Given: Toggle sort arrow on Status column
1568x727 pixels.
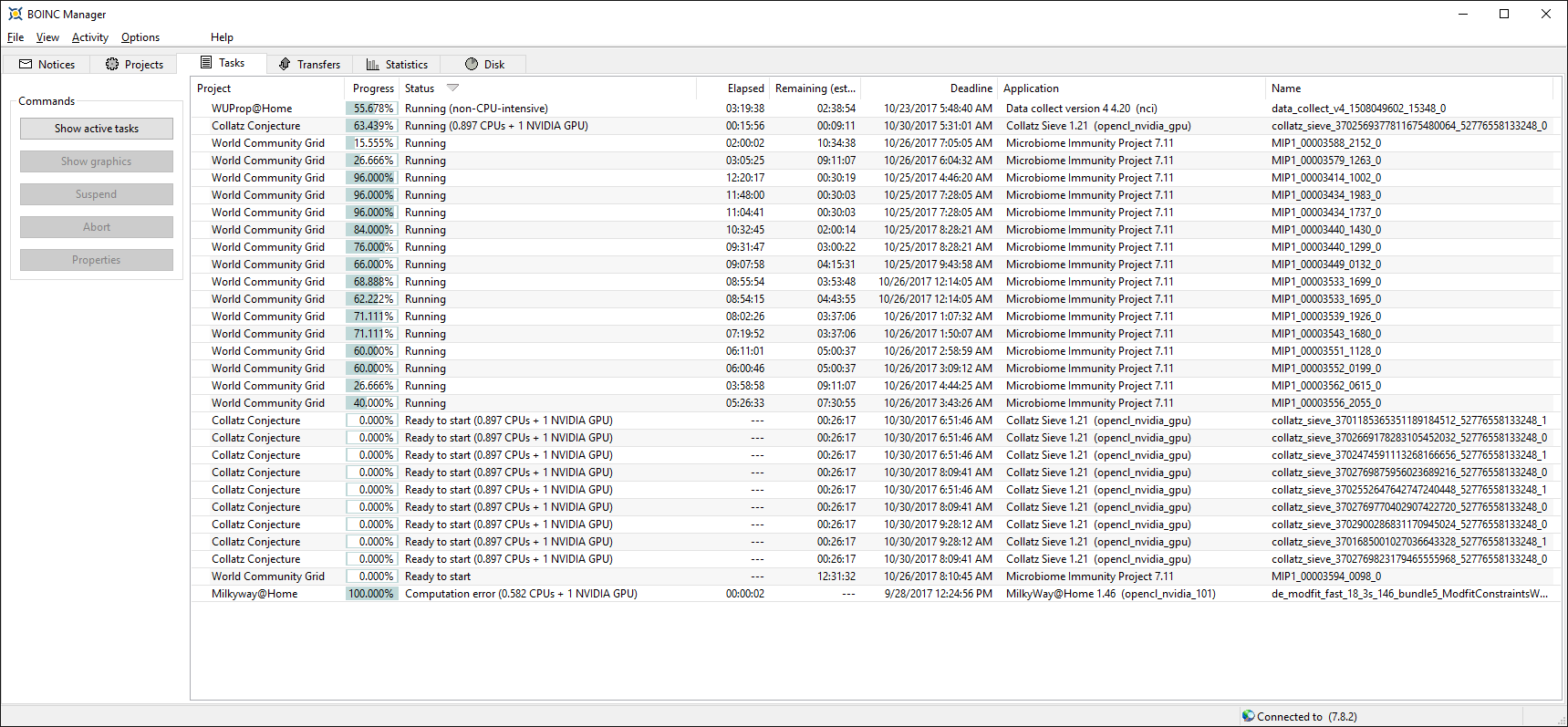Looking at the screenshot, I should tap(452, 88).
